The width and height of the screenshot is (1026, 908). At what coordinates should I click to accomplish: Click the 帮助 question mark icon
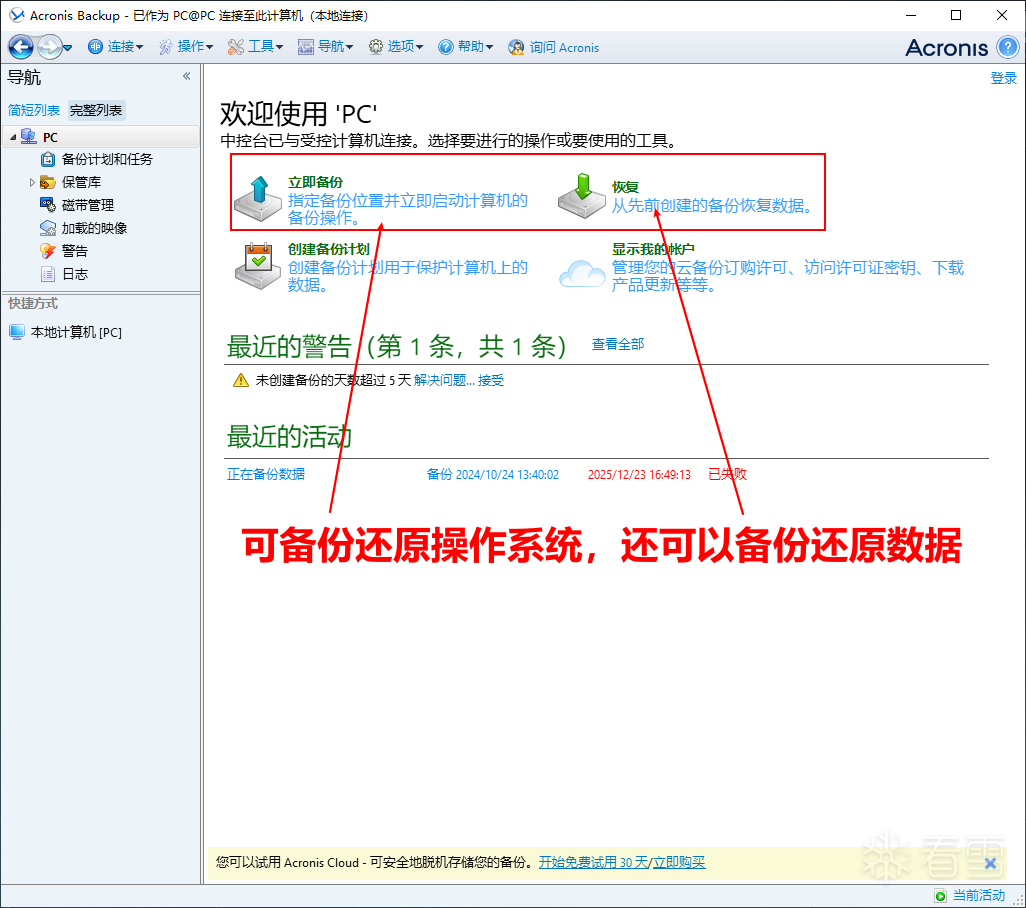coord(446,47)
